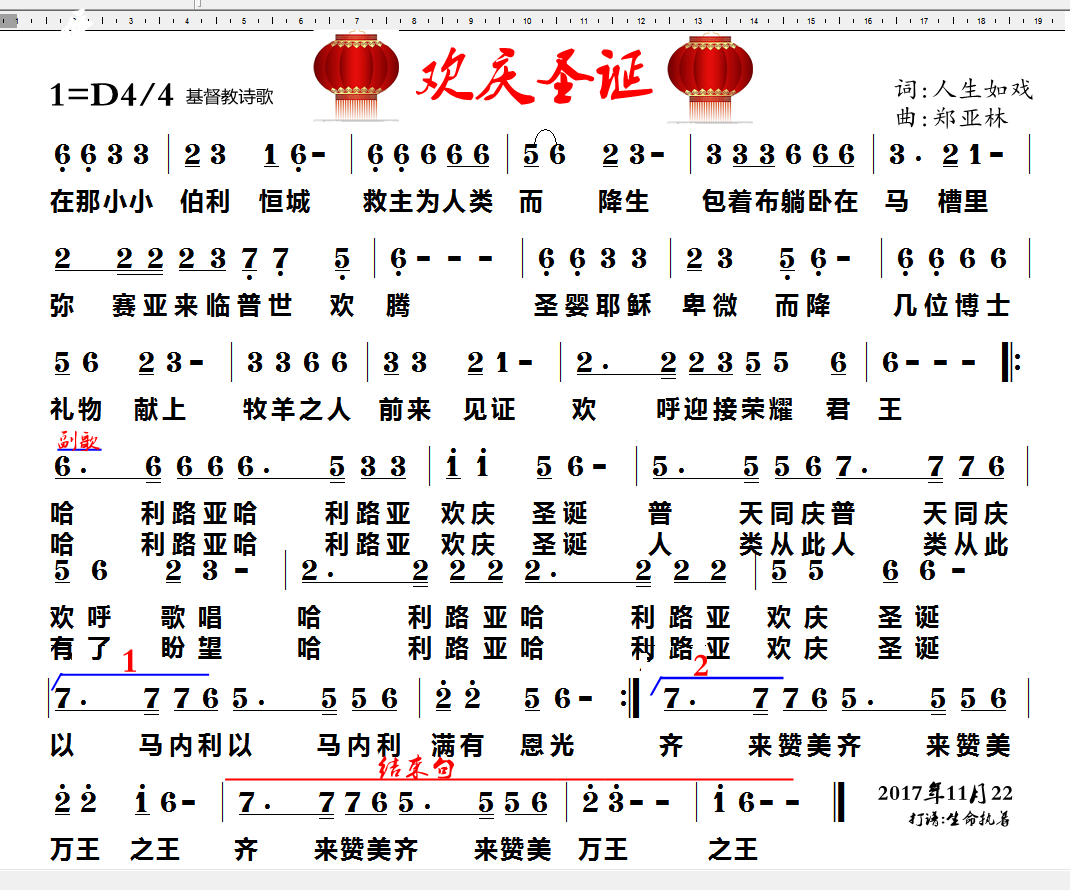The image size is (1070, 890).
Task: Click the red first-ending number 1
Action: click(x=130, y=661)
